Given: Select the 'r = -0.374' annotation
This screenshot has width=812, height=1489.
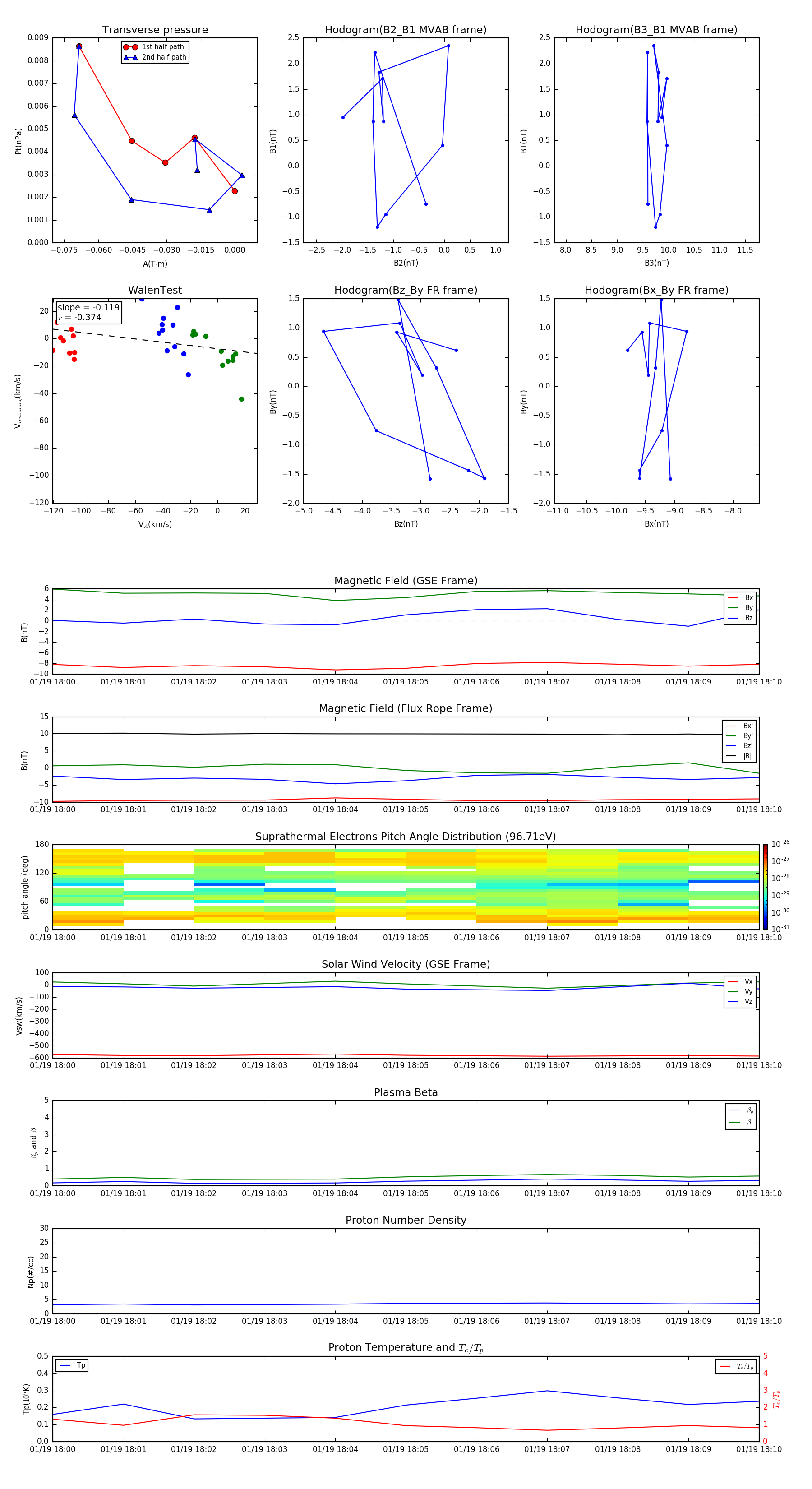Looking at the screenshot, I should point(80,317).
